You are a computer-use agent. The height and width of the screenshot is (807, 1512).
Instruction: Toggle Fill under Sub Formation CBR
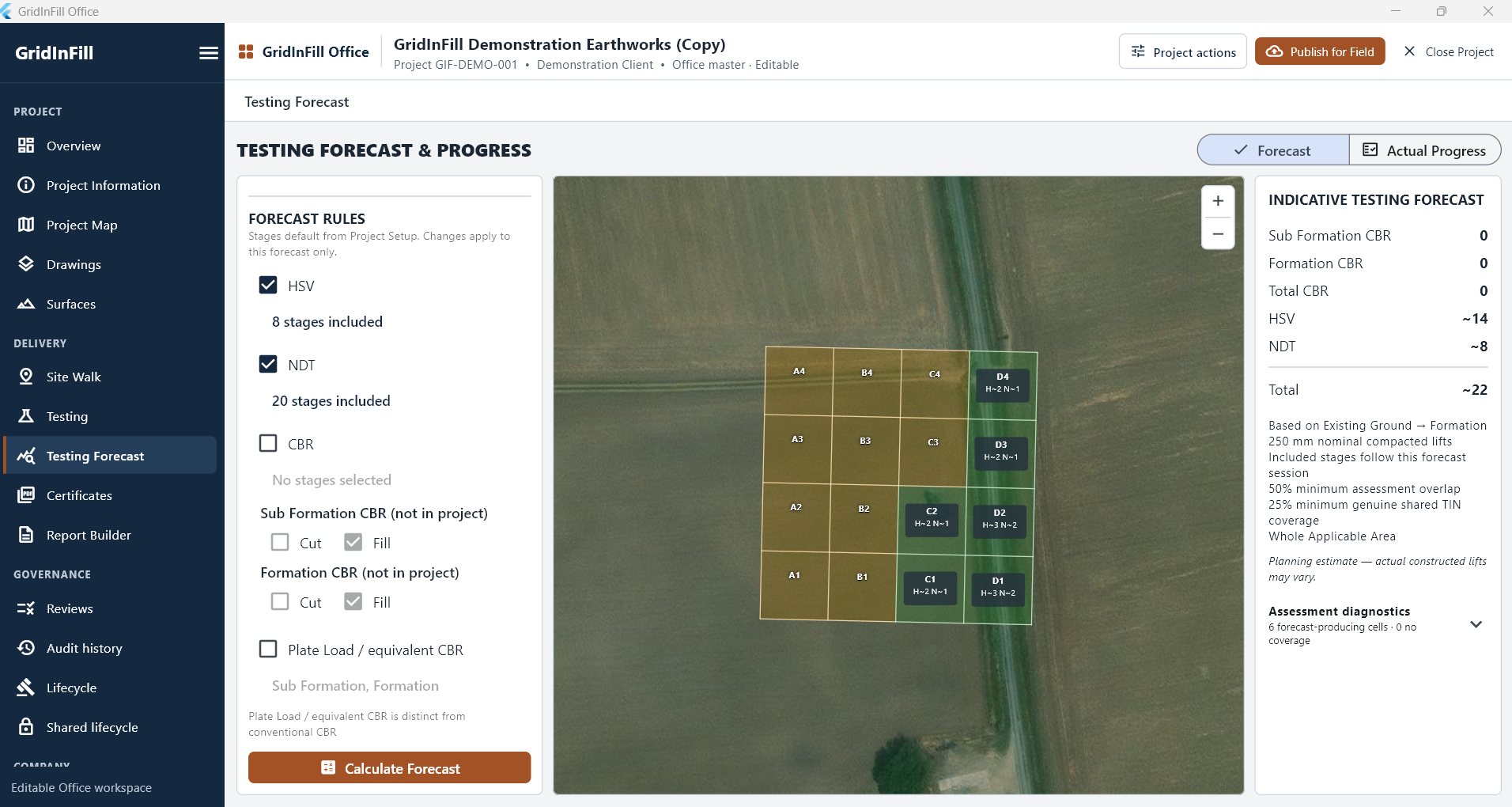click(353, 542)
